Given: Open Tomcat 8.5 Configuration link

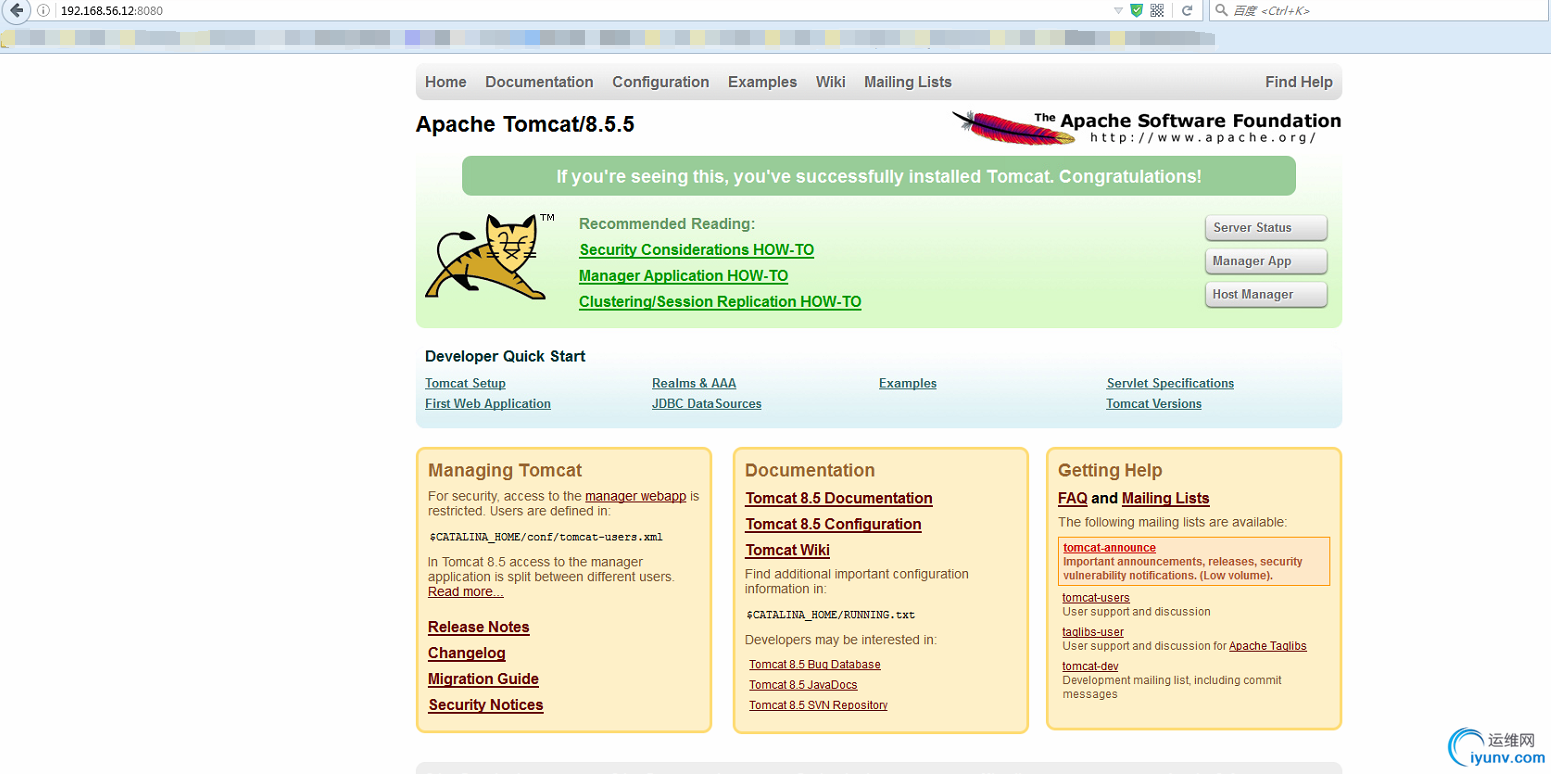Looking at the screenshot, I should coord(834,524).
